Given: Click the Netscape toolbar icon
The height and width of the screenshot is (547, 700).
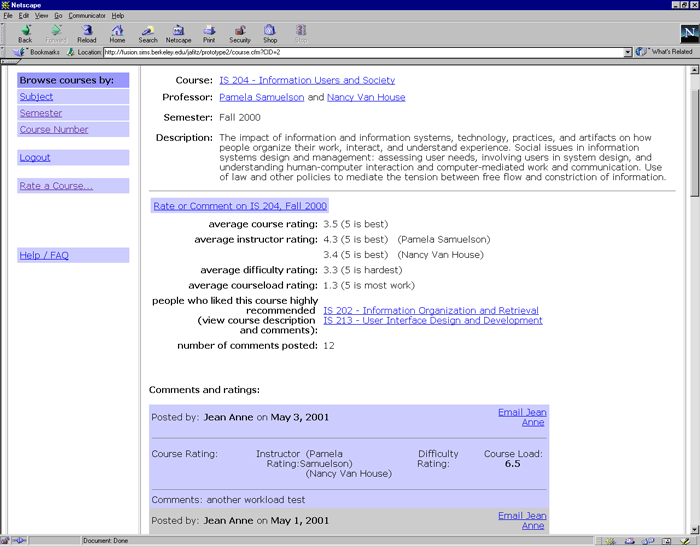Looking at the screenshot, I should click(x=178, y=34).
